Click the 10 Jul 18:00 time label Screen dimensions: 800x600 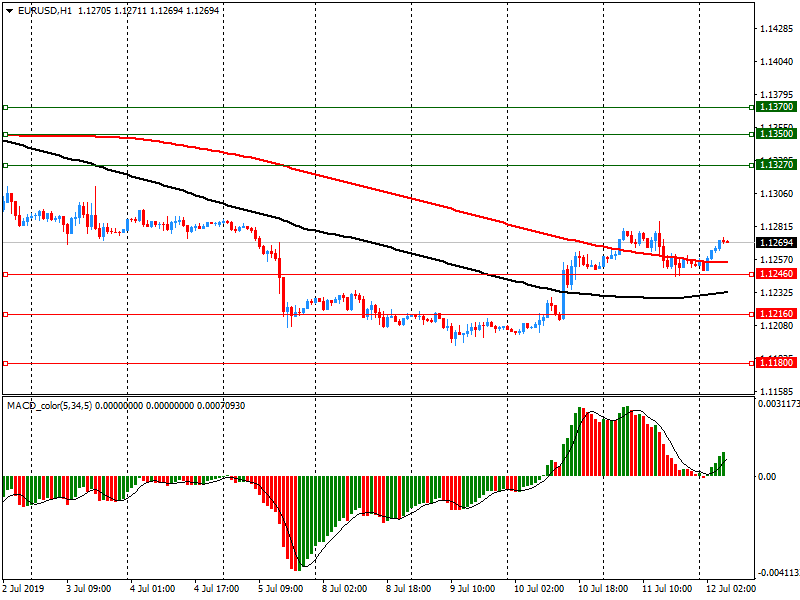603,588
